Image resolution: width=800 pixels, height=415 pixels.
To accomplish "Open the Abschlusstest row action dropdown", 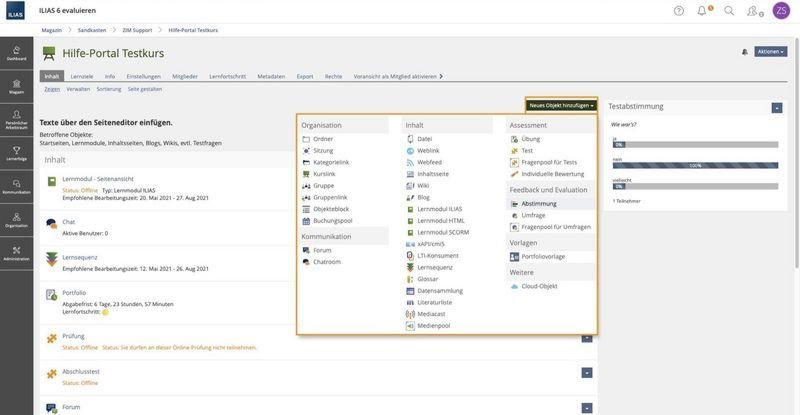I will click(587, 373).
